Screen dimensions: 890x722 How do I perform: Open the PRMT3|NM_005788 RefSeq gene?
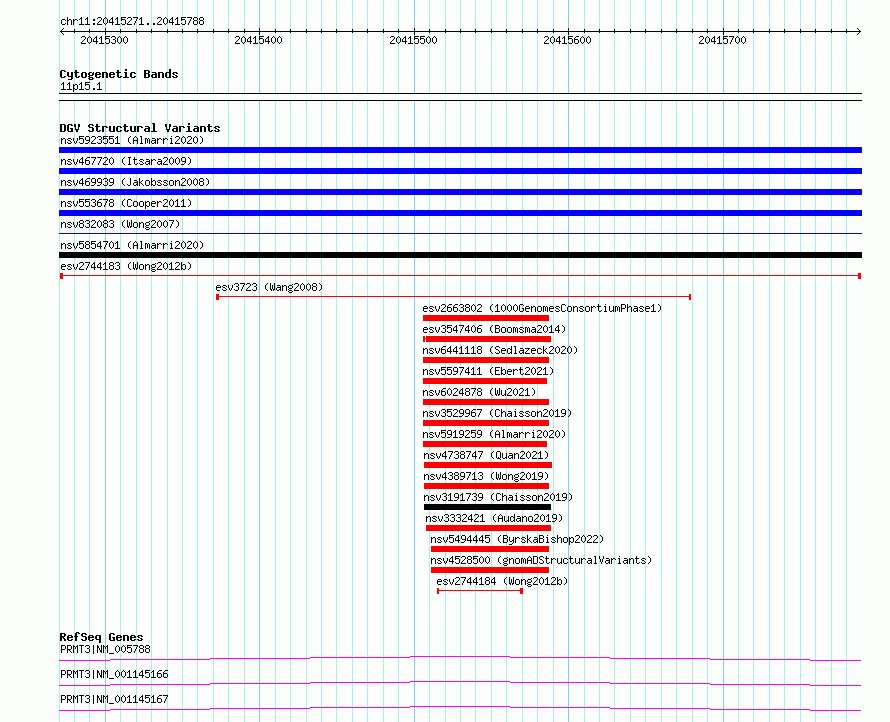(x=105, y=649)
